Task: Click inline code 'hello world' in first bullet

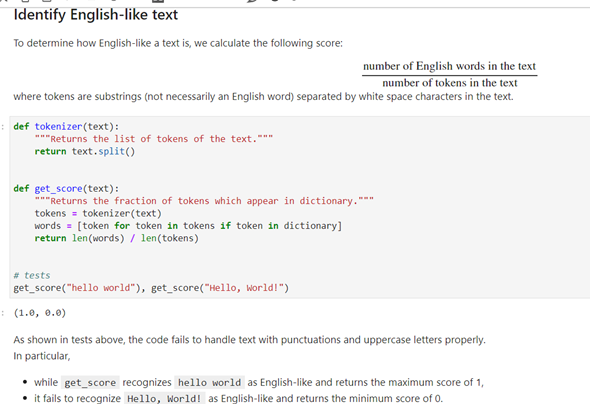Action: [x=210, y=383]
